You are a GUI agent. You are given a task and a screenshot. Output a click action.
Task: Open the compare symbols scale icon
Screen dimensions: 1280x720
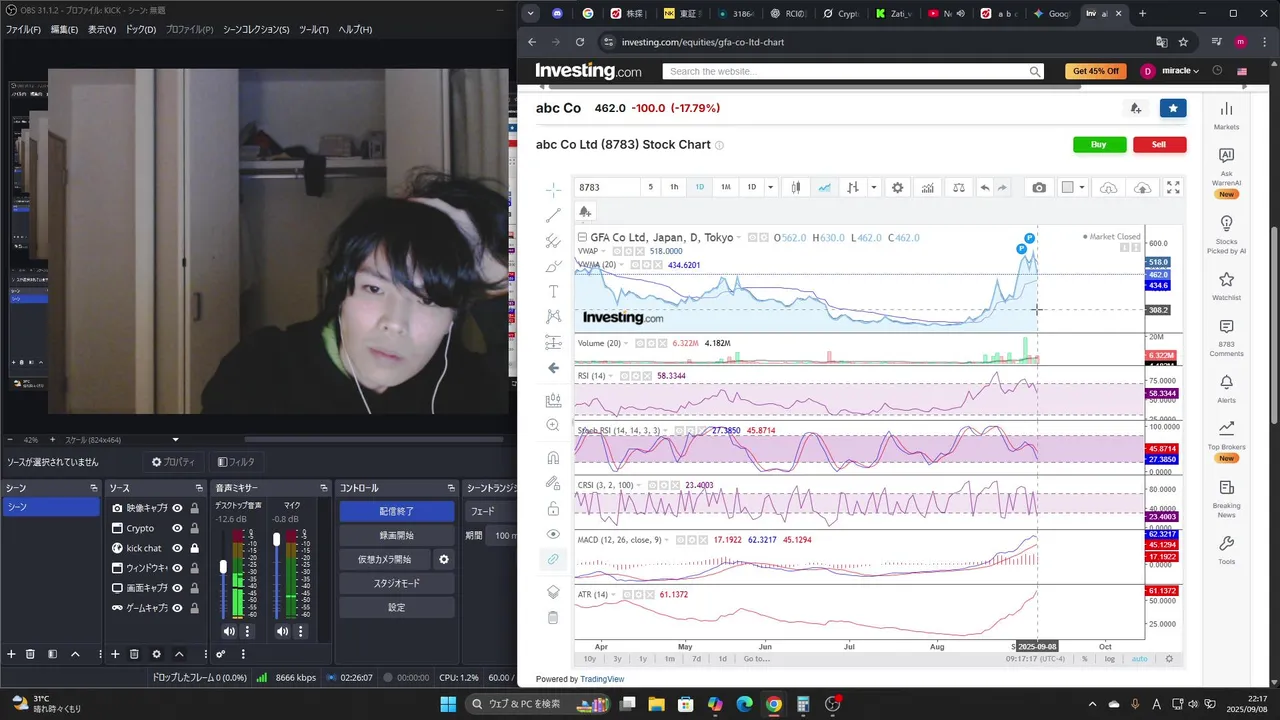[959, 187]
